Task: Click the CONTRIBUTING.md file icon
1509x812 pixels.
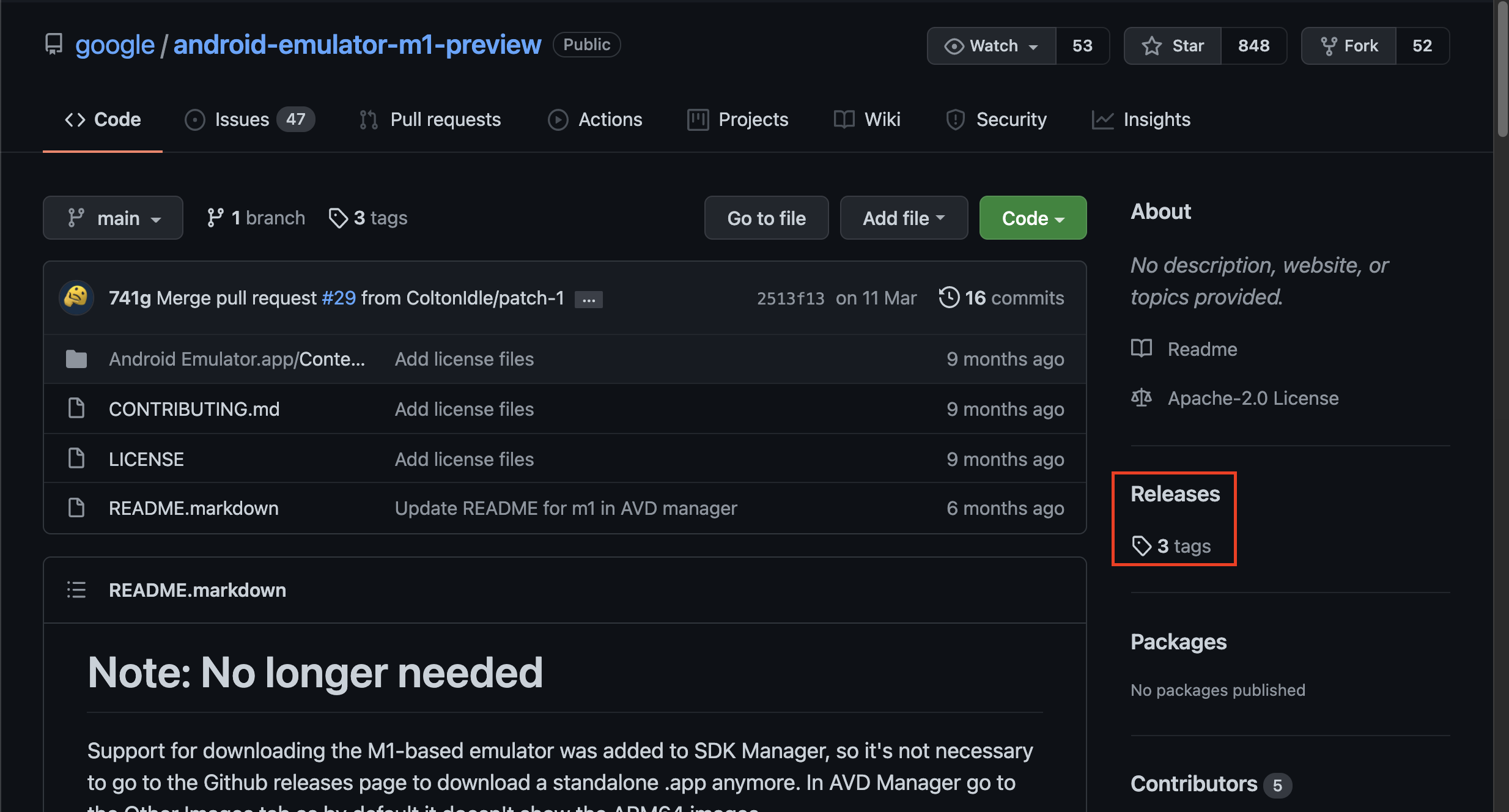Action: [x=76, y=408]
